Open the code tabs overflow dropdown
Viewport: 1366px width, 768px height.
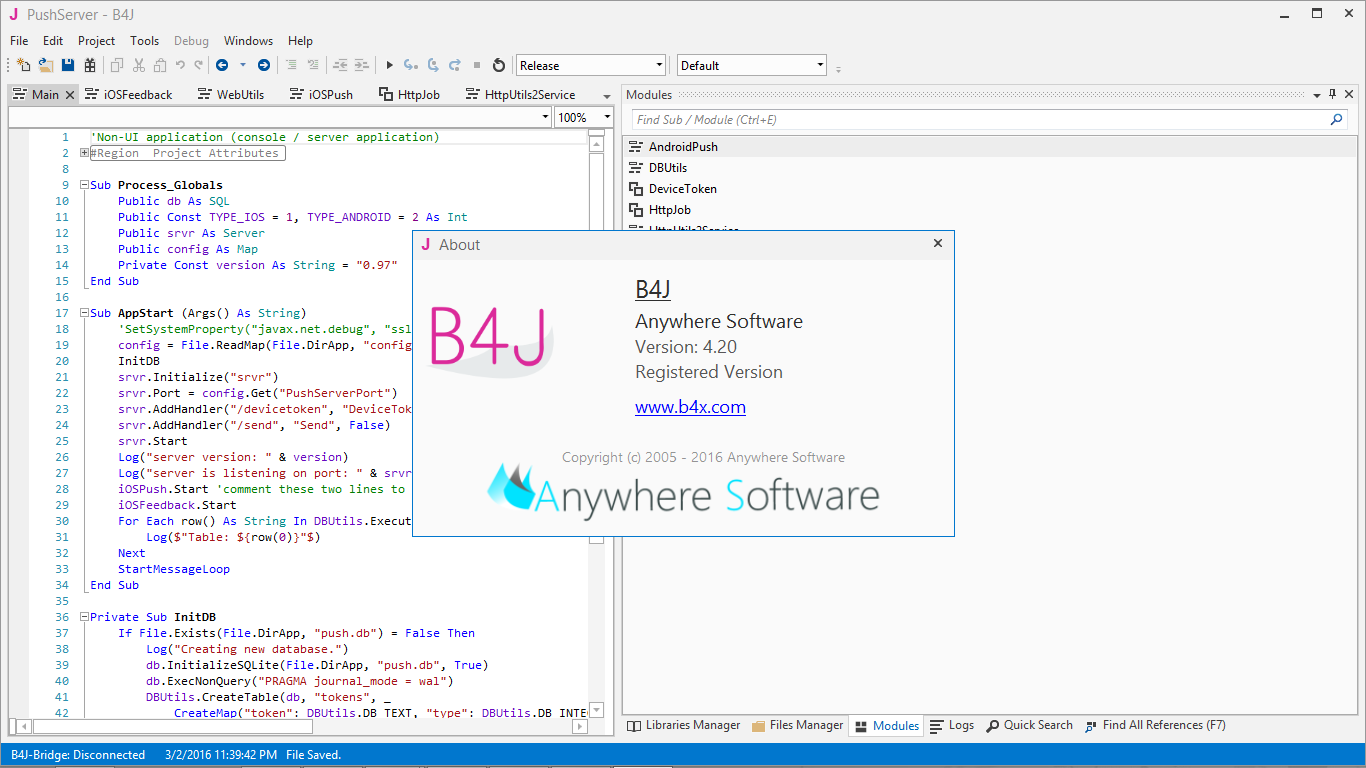point(606,96)
